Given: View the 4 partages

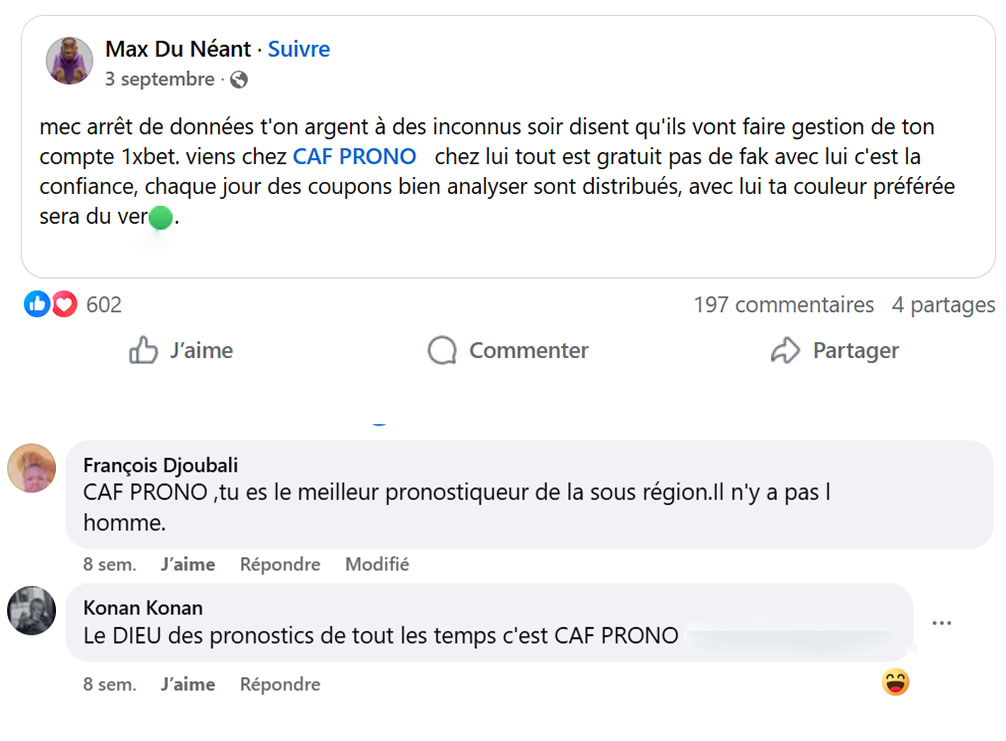Looking at the screenshot, I should pyautogui.click(x=943, y=305).
